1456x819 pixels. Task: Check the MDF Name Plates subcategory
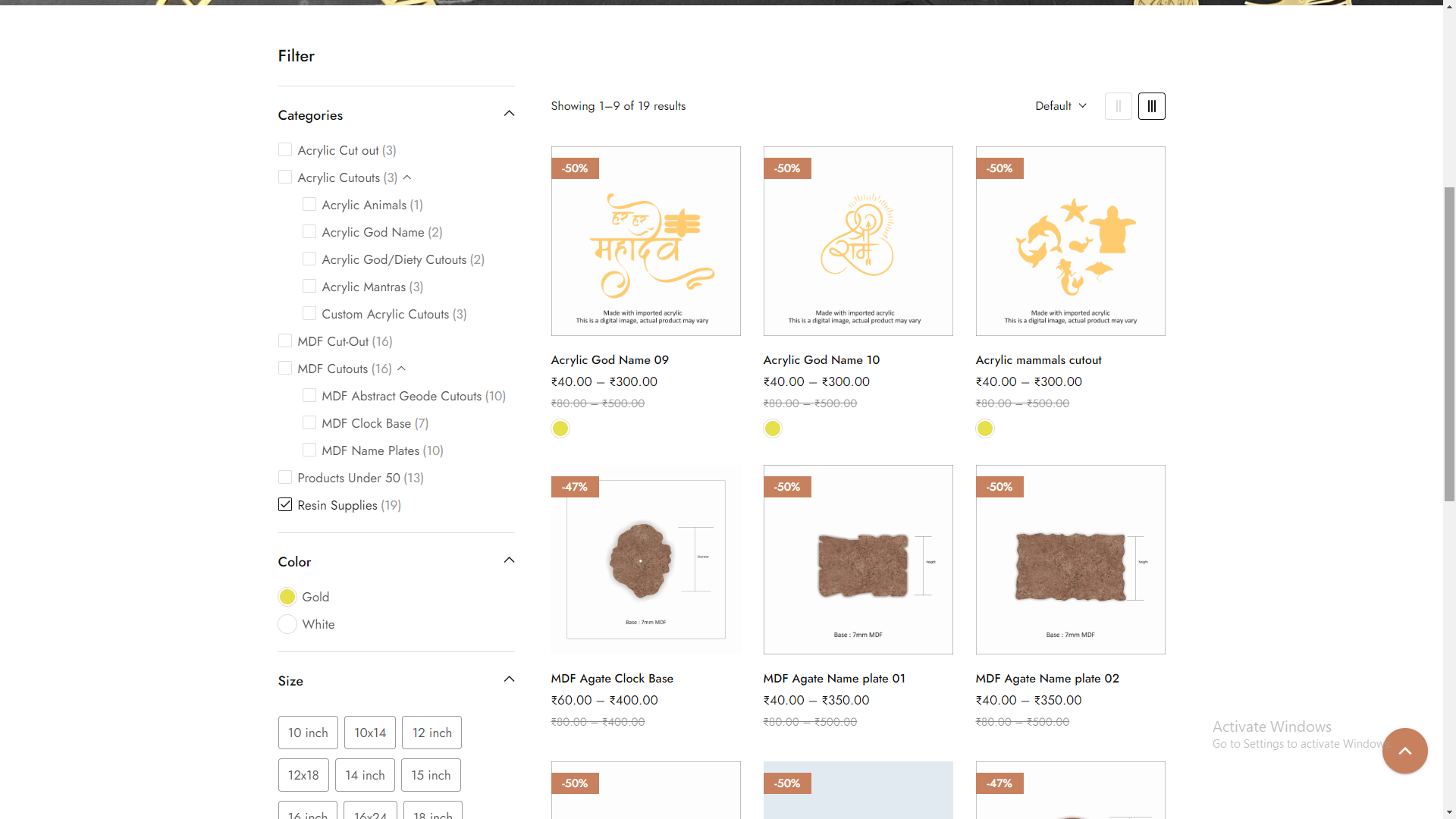click(x=309, y=450)
